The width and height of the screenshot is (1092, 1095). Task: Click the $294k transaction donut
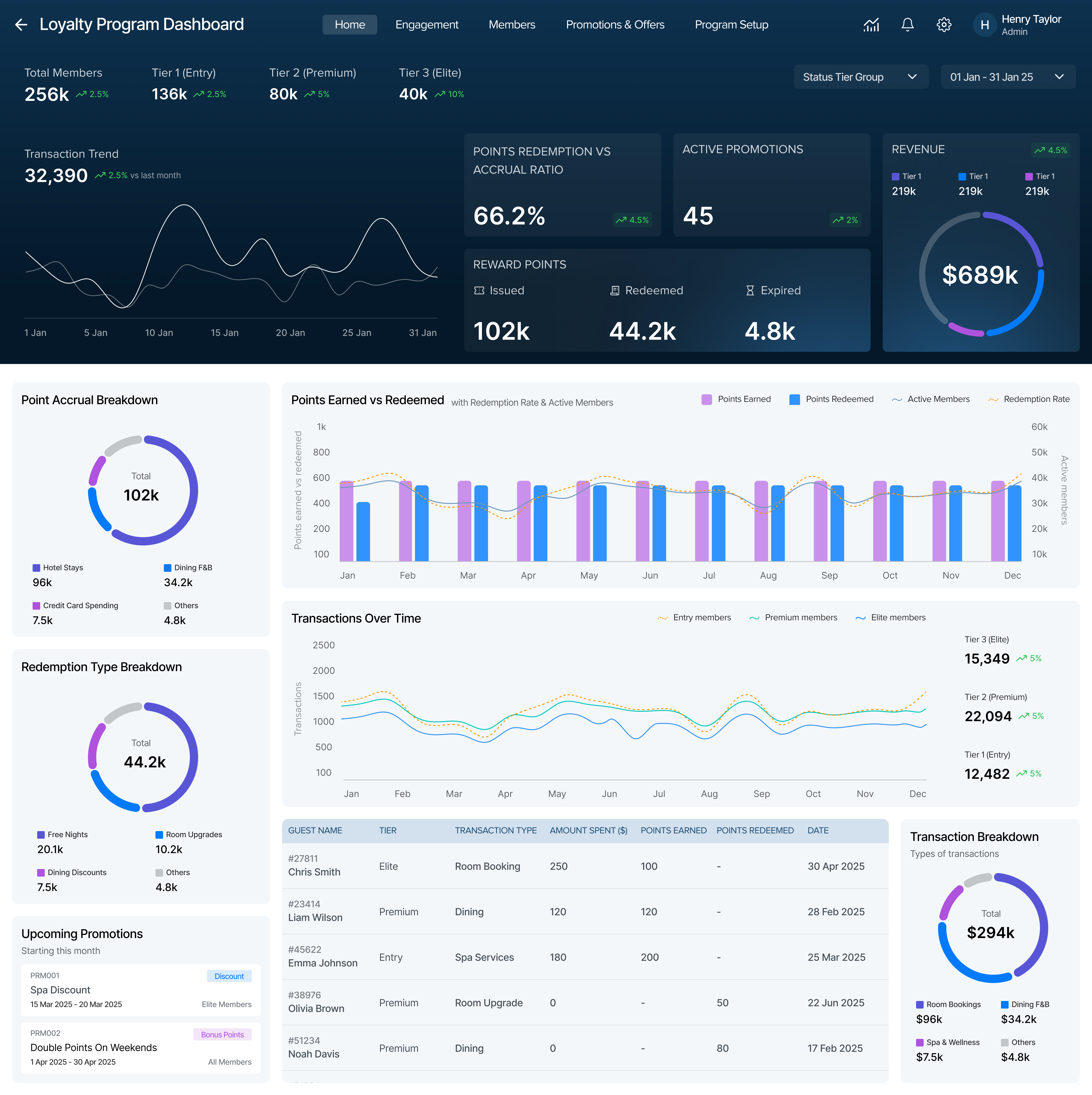(993, 928)
